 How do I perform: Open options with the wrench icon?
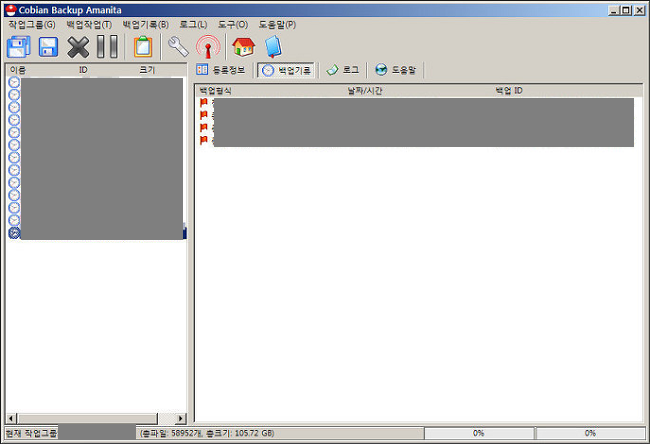coord(178,46)
